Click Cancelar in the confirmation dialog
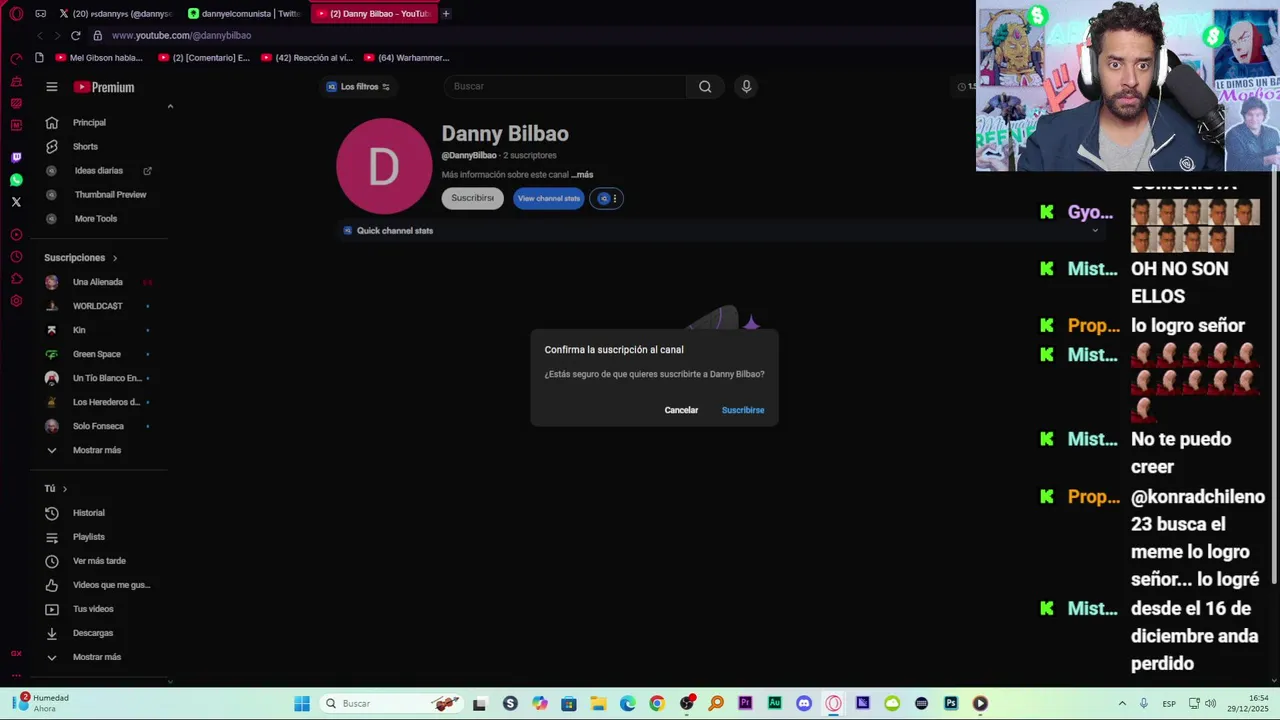1280x720 pixels. click(x=681, y=410)
